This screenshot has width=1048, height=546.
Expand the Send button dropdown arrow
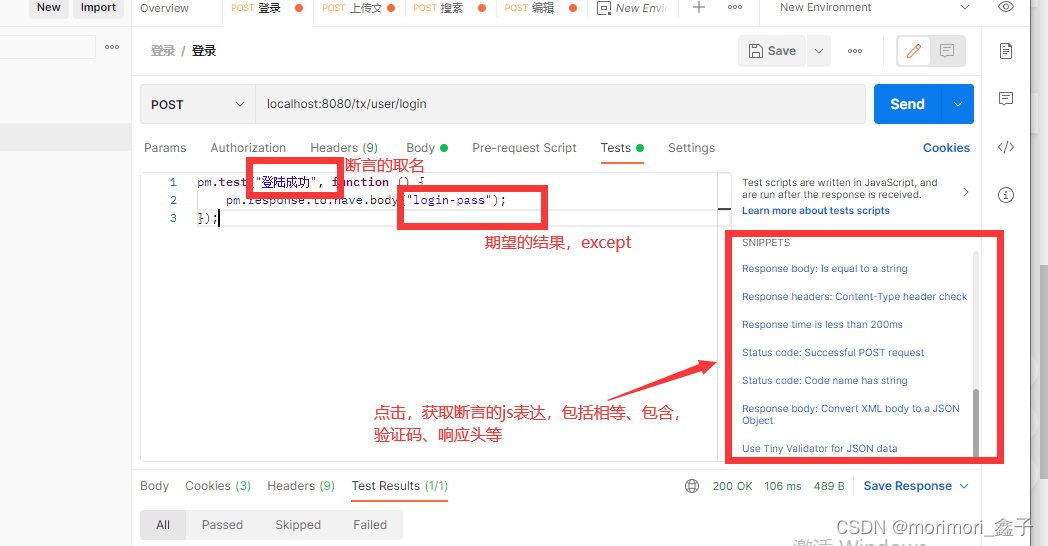(x=958, y=104)
